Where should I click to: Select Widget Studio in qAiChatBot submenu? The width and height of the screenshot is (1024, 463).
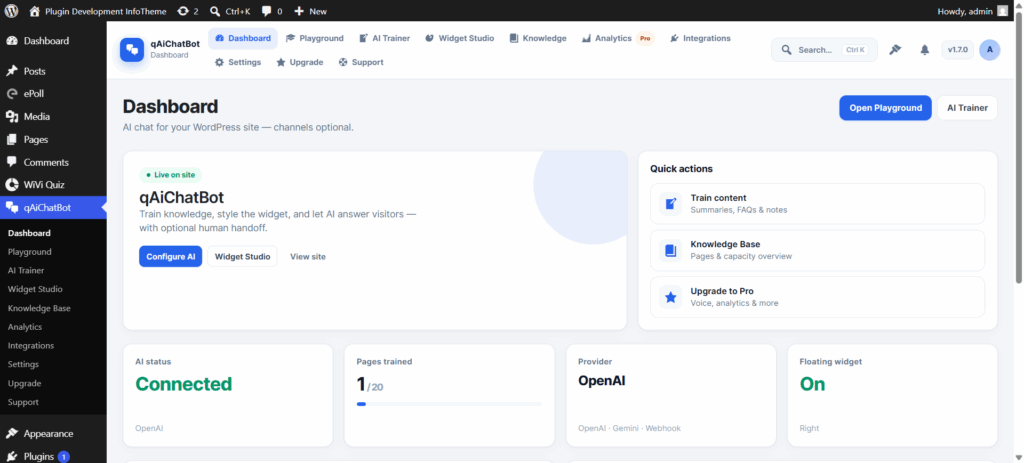(x=35, y=289)
